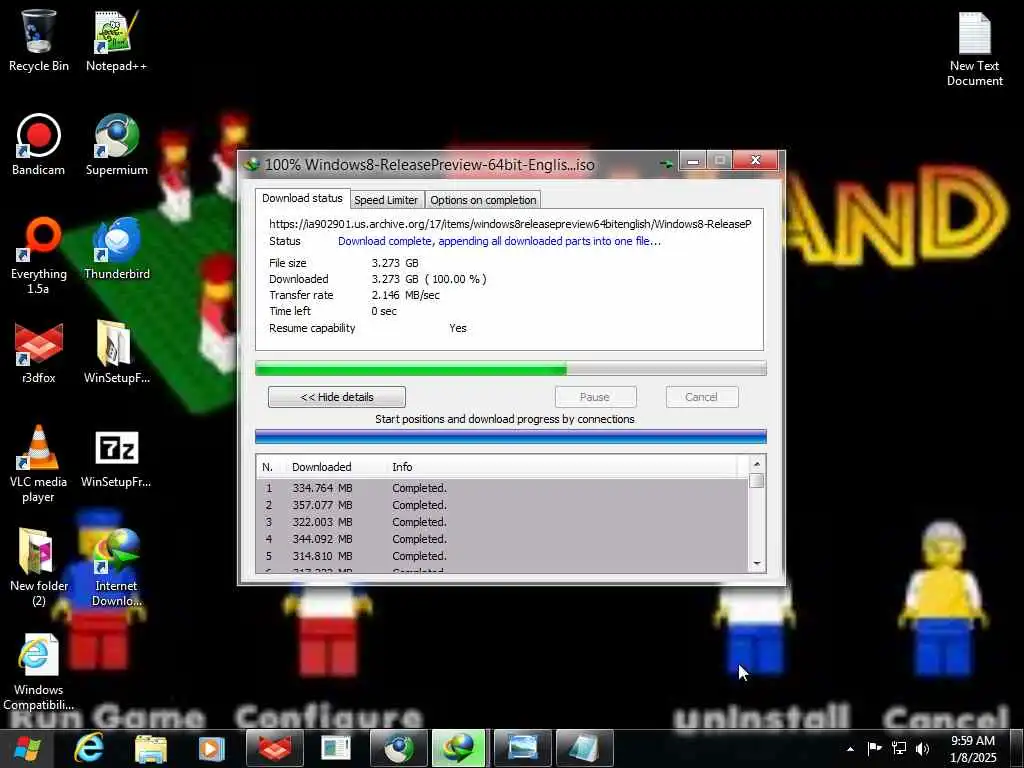Image resolution: width=1024 pixels, height=768 pixels.
Task: Open the Windows Start button
Action: (27, 748)
